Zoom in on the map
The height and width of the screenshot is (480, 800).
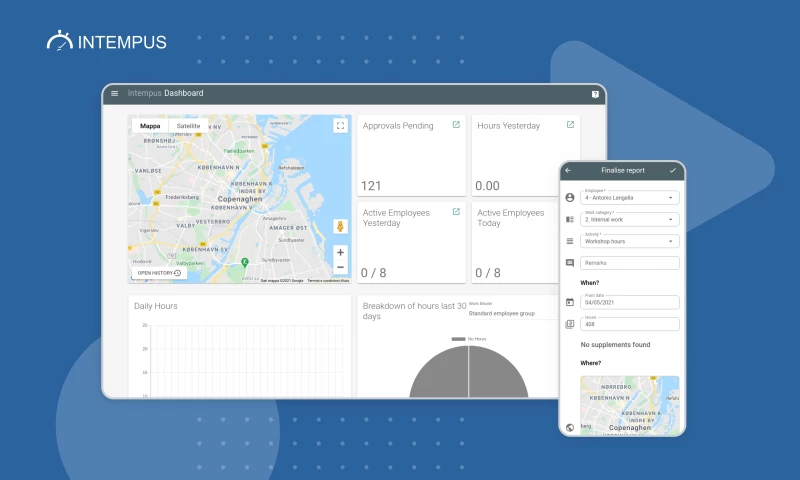[340, 253]
